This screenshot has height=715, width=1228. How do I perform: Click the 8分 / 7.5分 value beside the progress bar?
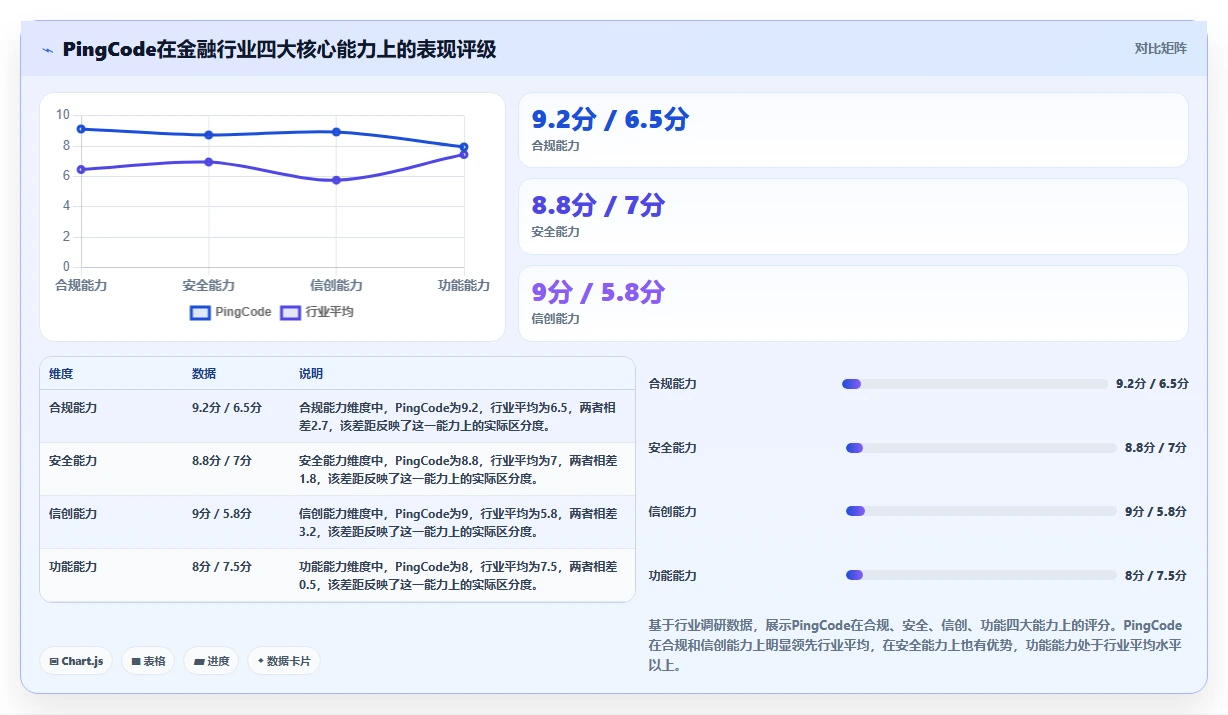coord(1156,576)
